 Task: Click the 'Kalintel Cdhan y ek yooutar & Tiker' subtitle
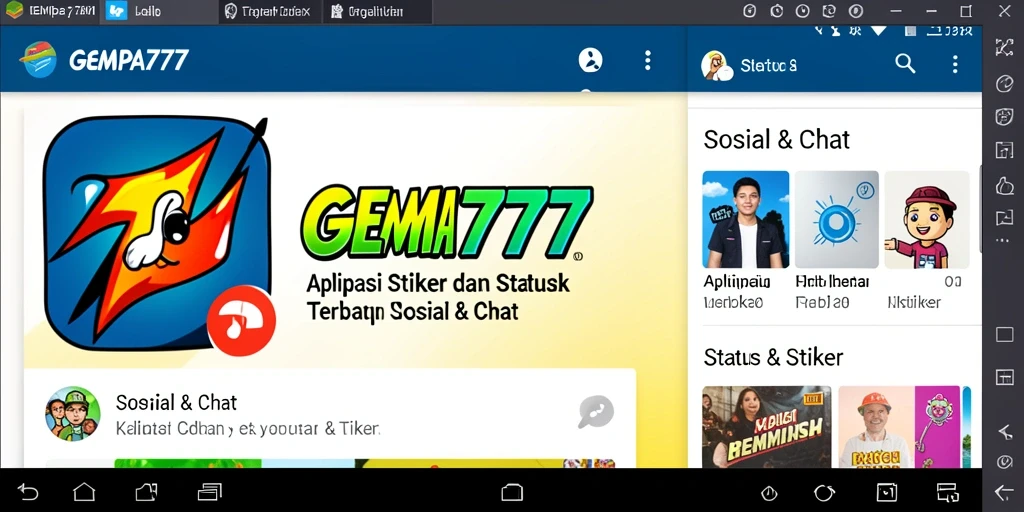point(248,429)
